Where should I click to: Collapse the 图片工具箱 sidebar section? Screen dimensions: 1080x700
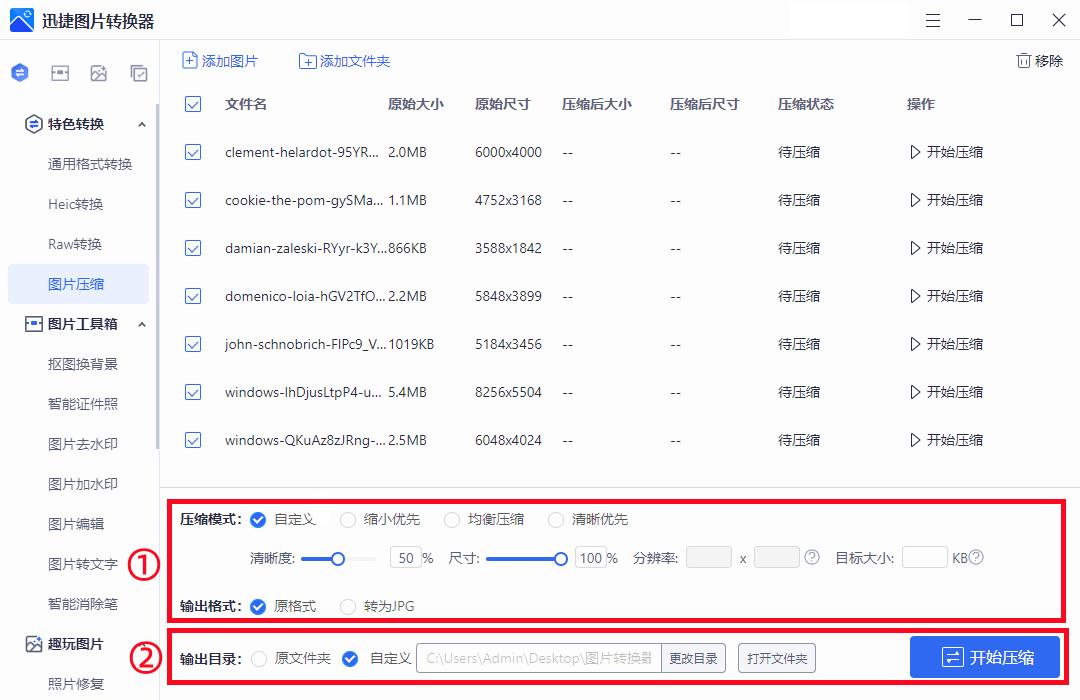pos(142,324)
